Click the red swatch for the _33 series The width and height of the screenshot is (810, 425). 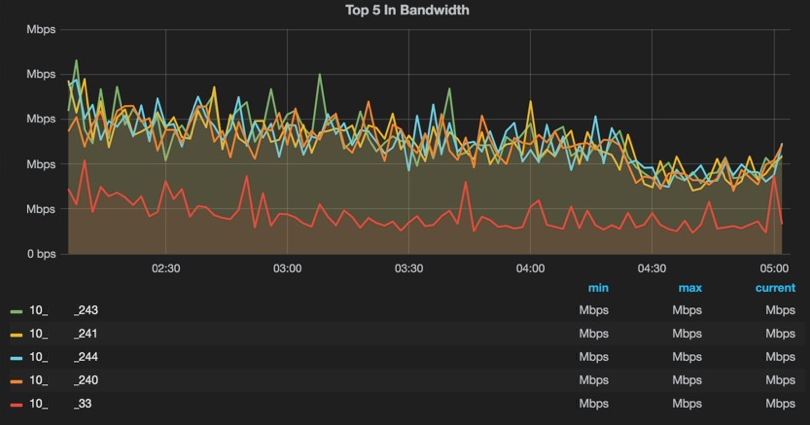(x=17, y=404)
